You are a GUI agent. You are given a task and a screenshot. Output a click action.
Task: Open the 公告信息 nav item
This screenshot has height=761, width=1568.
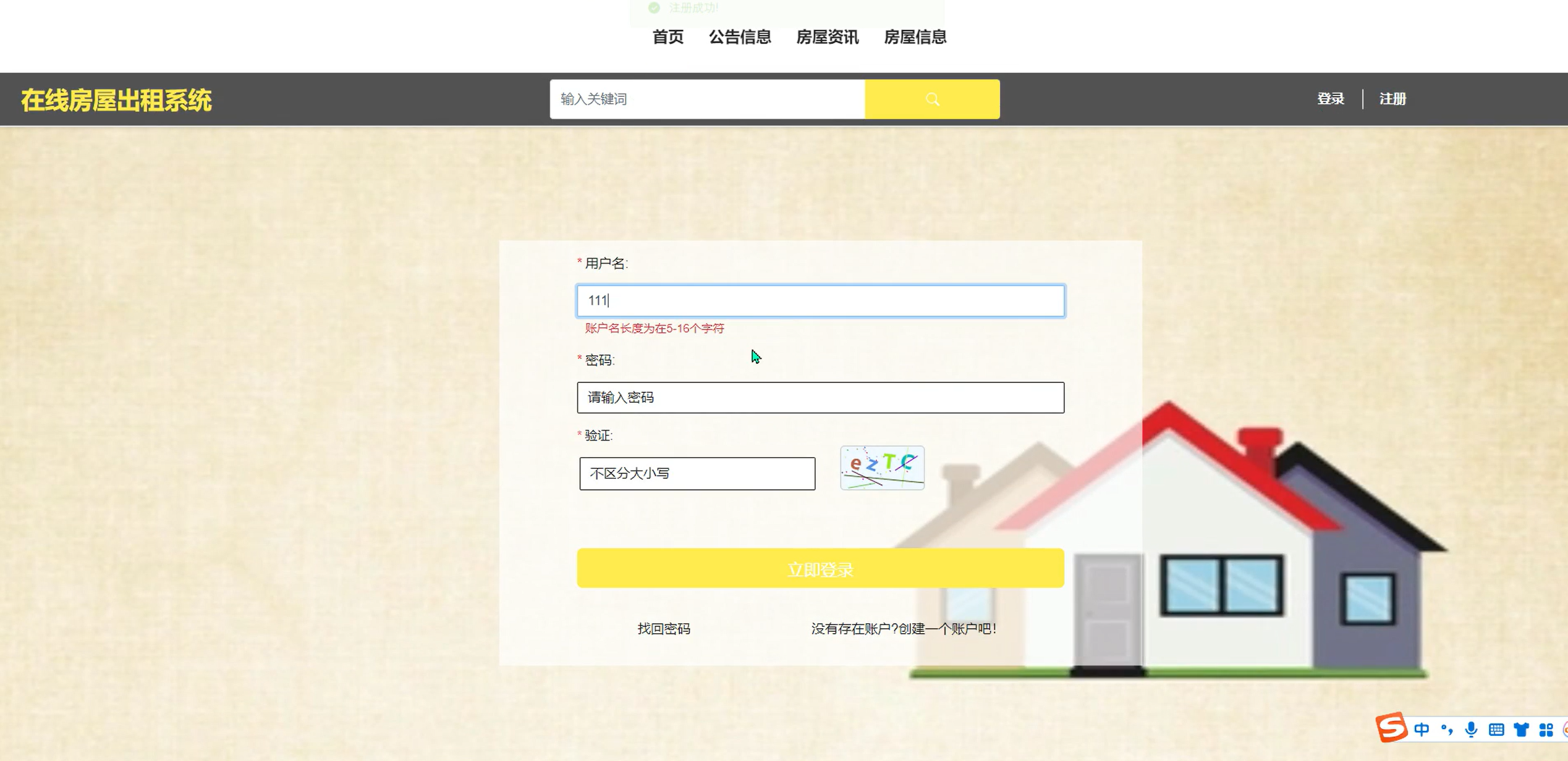click(740, 37)
